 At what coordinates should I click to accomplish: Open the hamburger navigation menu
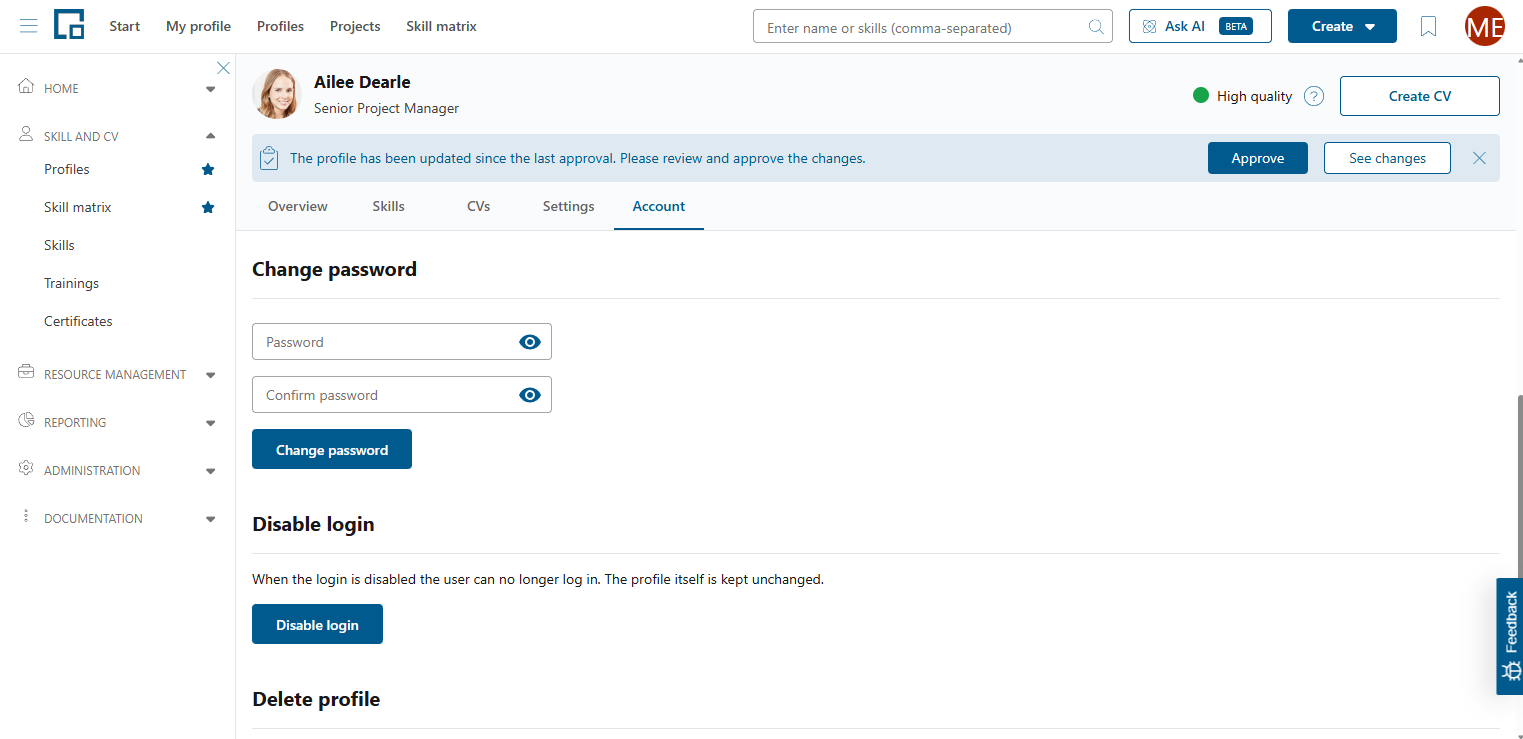tap(29, 26)
